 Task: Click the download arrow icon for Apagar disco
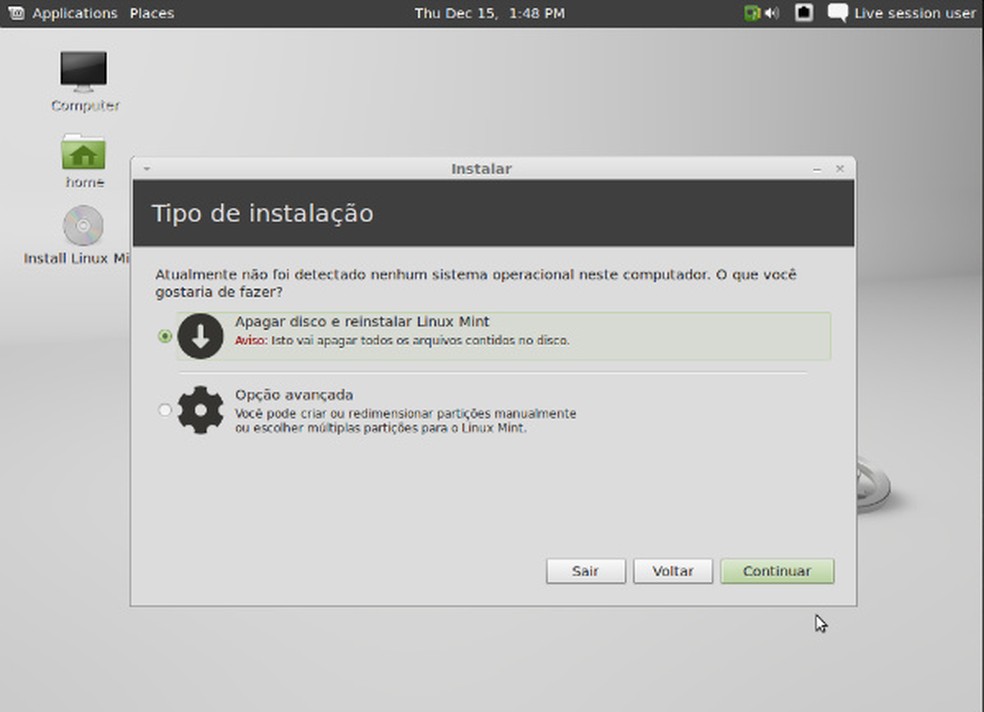(200, 336)
